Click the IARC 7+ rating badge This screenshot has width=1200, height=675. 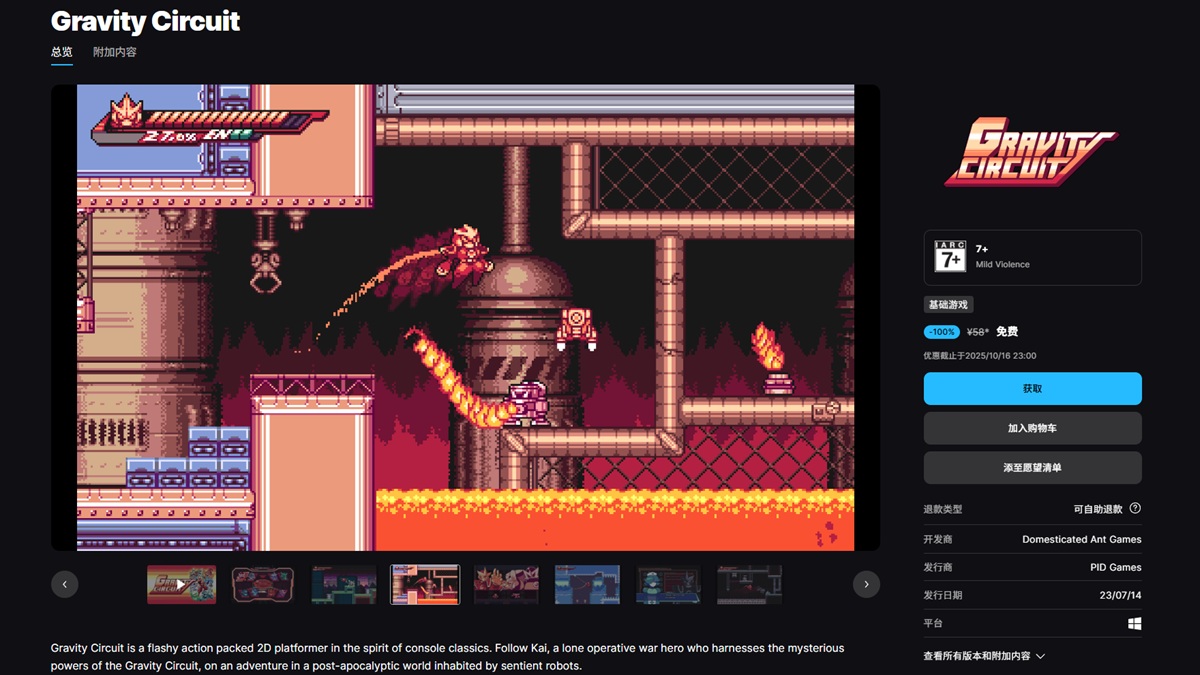(949, 257)
